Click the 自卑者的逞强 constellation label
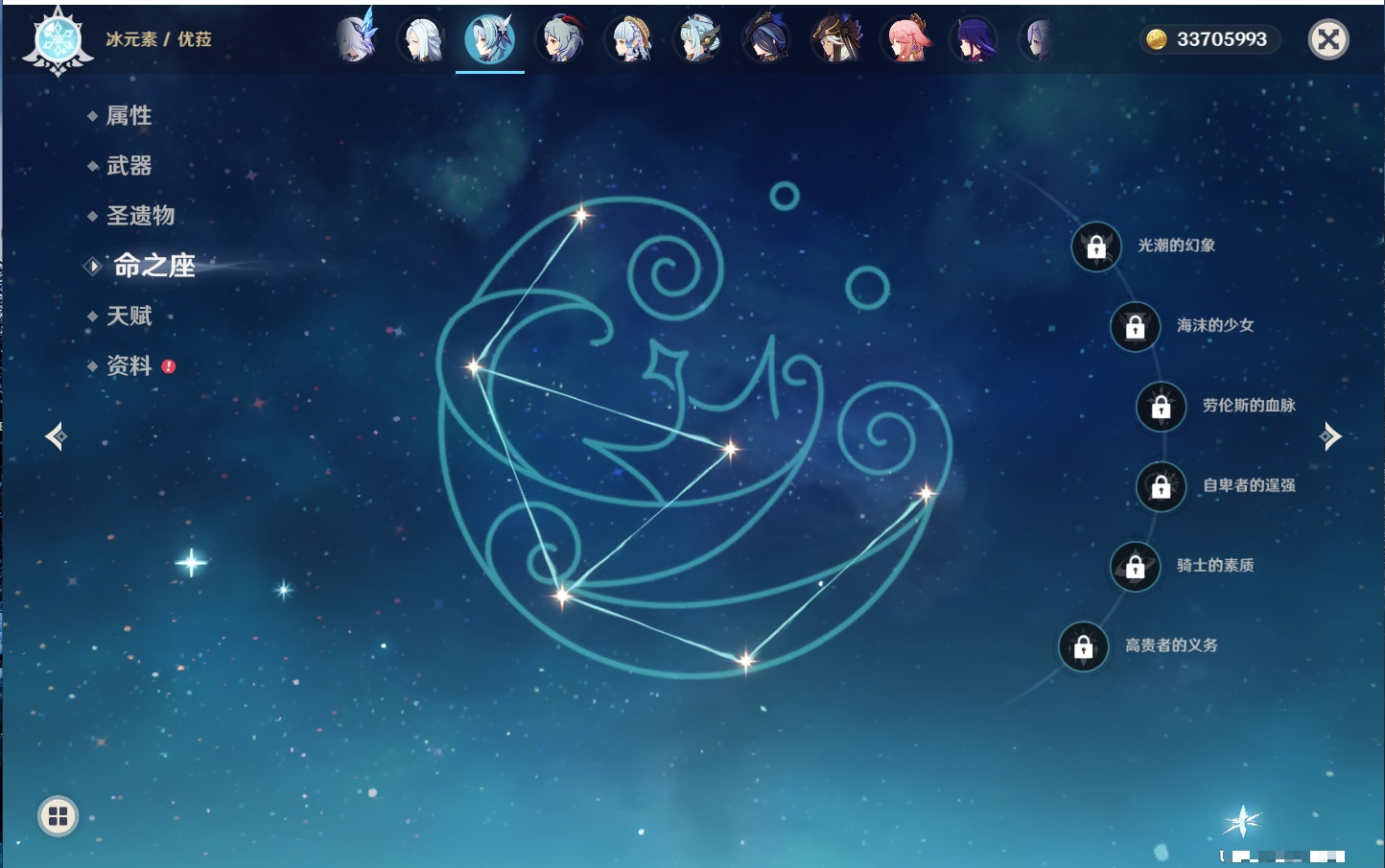Viewport: 1385px width, 868px height. pos(1249,485)
